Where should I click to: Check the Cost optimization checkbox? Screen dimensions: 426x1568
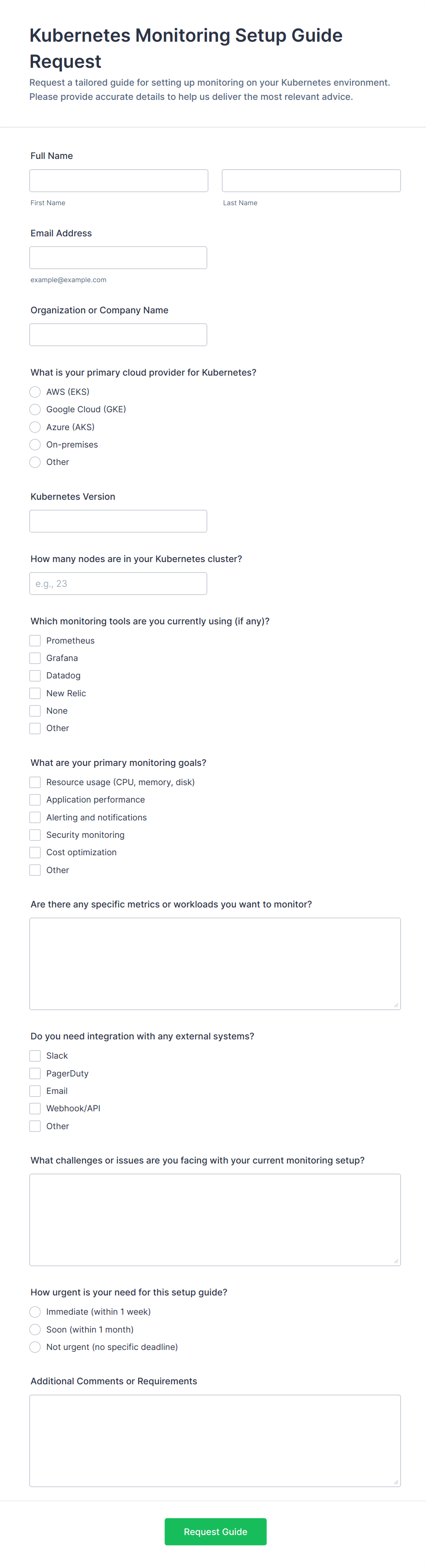click(35, 852)
